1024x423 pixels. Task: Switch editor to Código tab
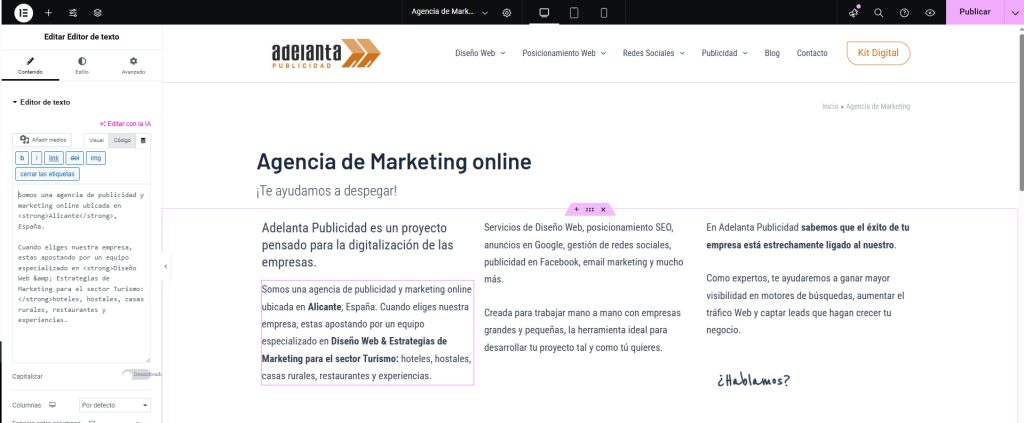point(122,140)
